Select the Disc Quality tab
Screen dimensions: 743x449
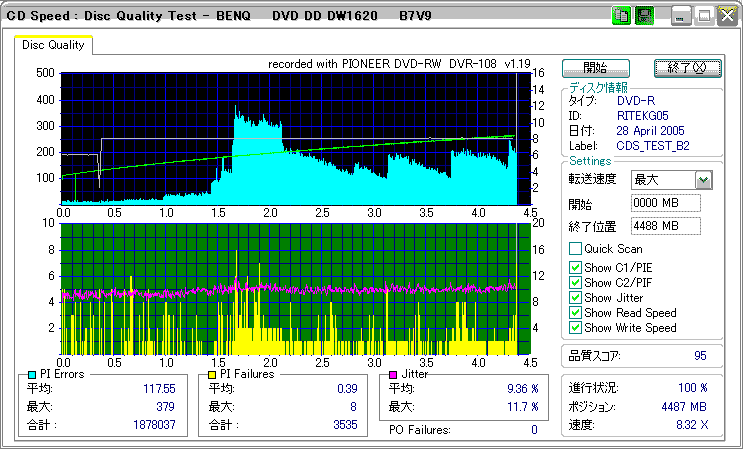point(53,44)
